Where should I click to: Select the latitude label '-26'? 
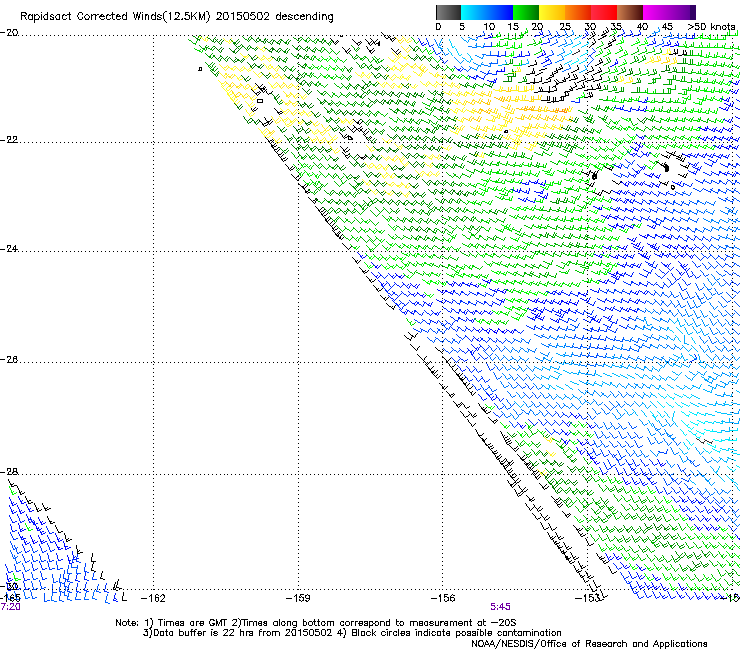(x=9, y=359)
